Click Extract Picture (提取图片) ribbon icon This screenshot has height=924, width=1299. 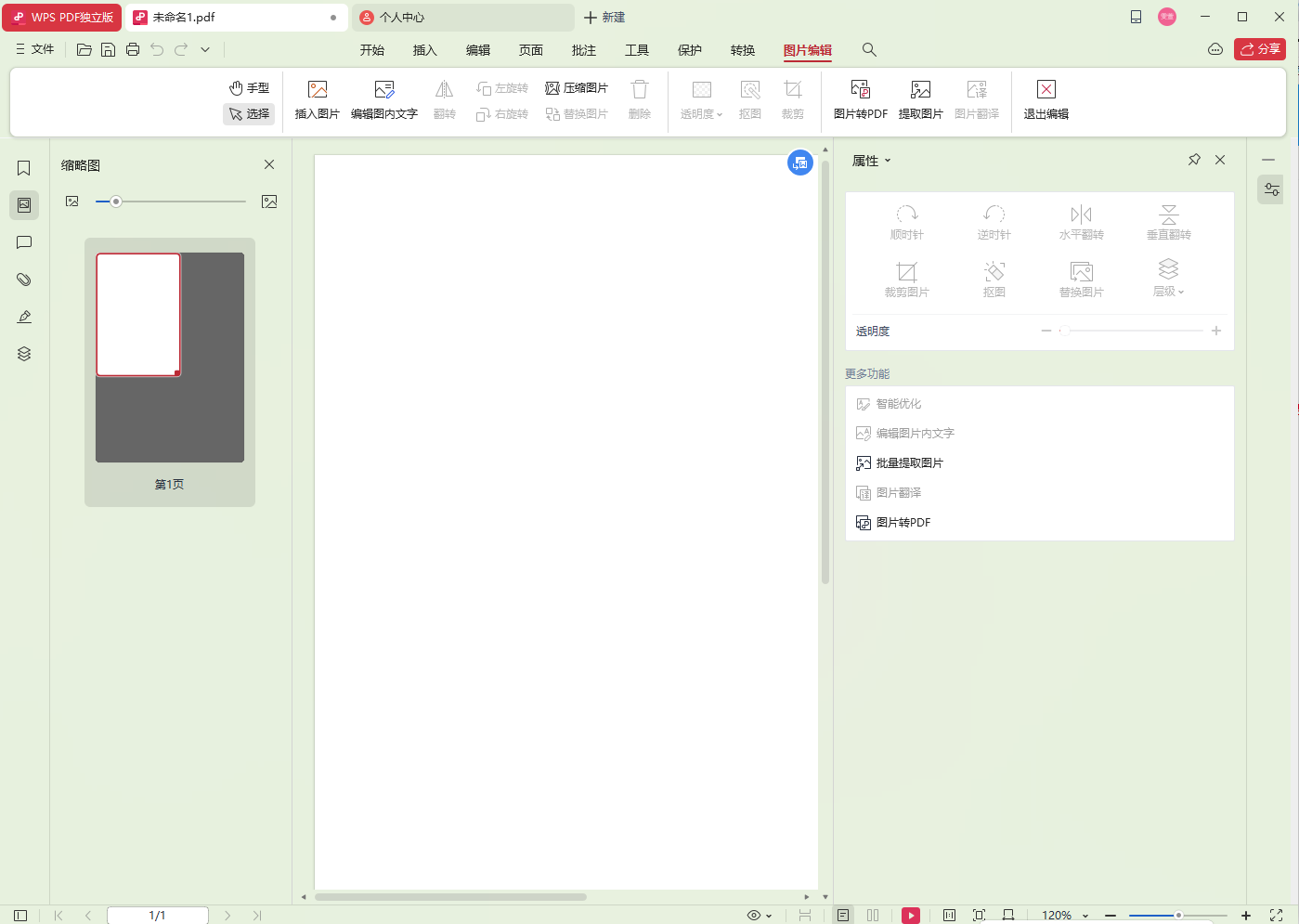pos(920,99)
